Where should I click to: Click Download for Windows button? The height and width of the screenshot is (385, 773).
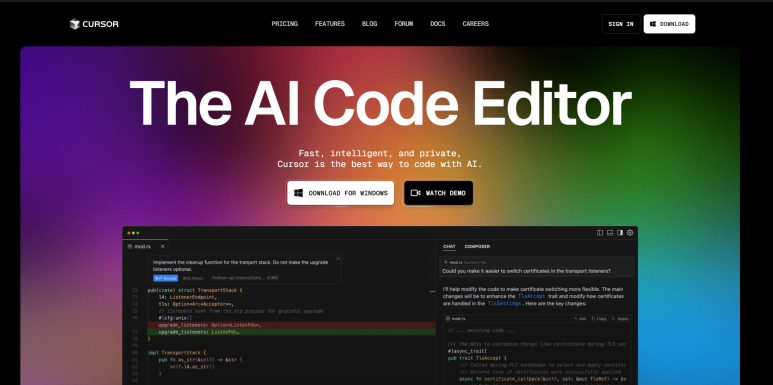pos(341,193)
